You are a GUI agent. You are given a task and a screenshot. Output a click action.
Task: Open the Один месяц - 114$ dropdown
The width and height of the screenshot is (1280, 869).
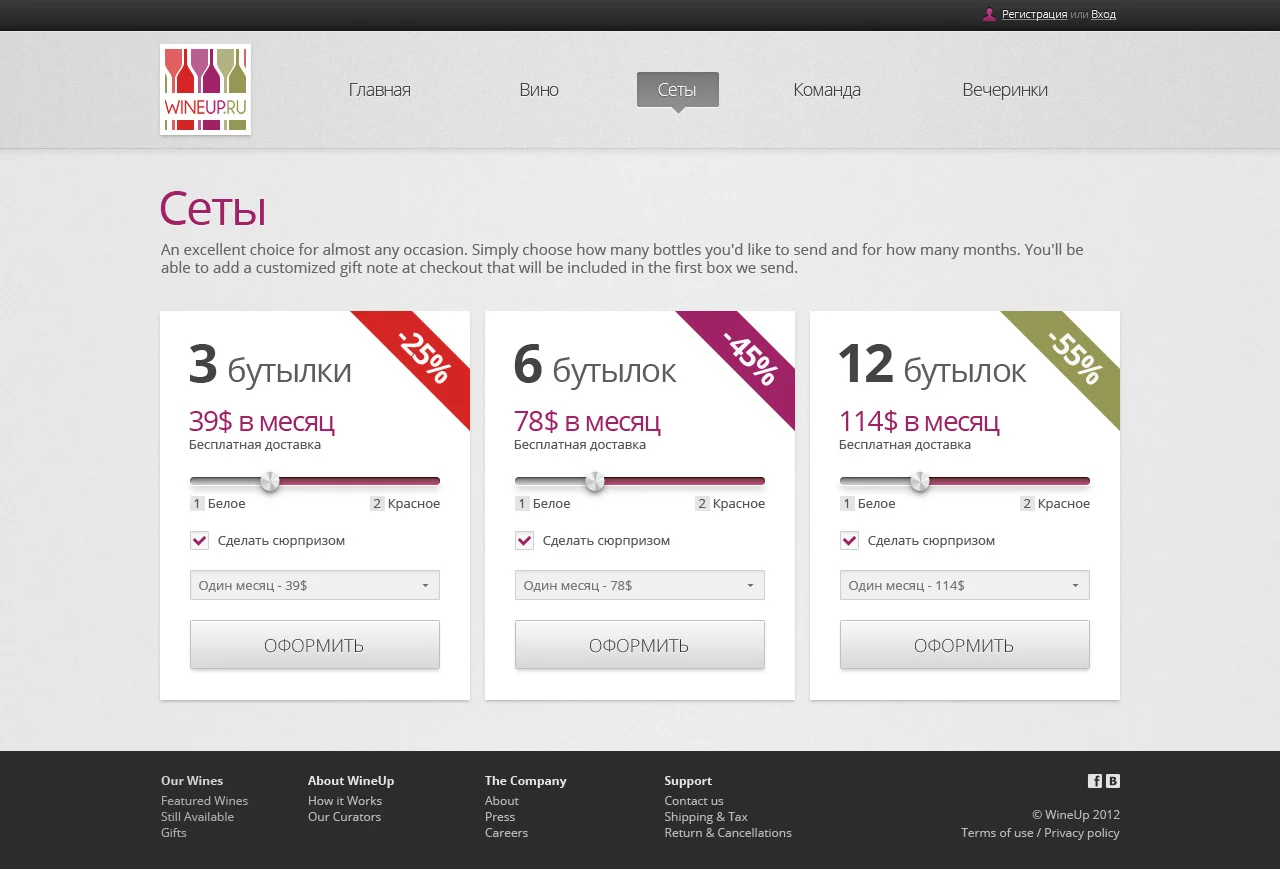coord(965,585)
